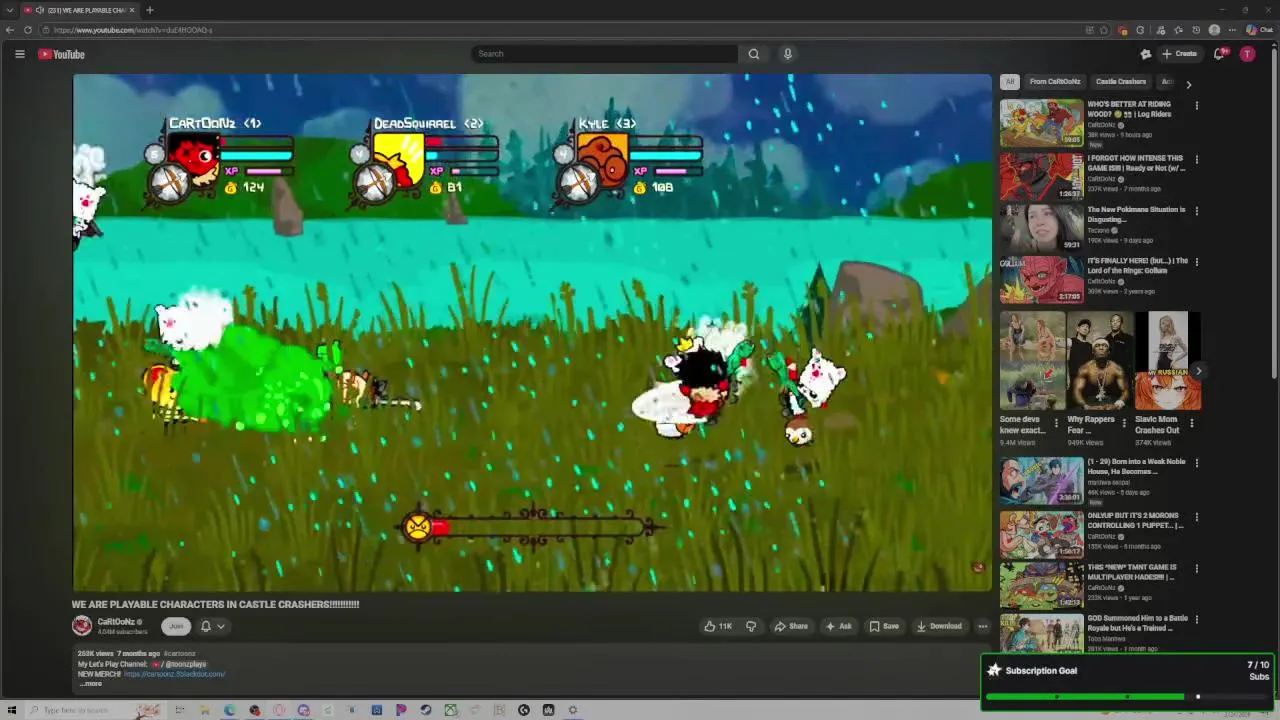
Task: Open the YouTube hamburger guide menu
Action: pyautogui.click(x=19, y=54)
